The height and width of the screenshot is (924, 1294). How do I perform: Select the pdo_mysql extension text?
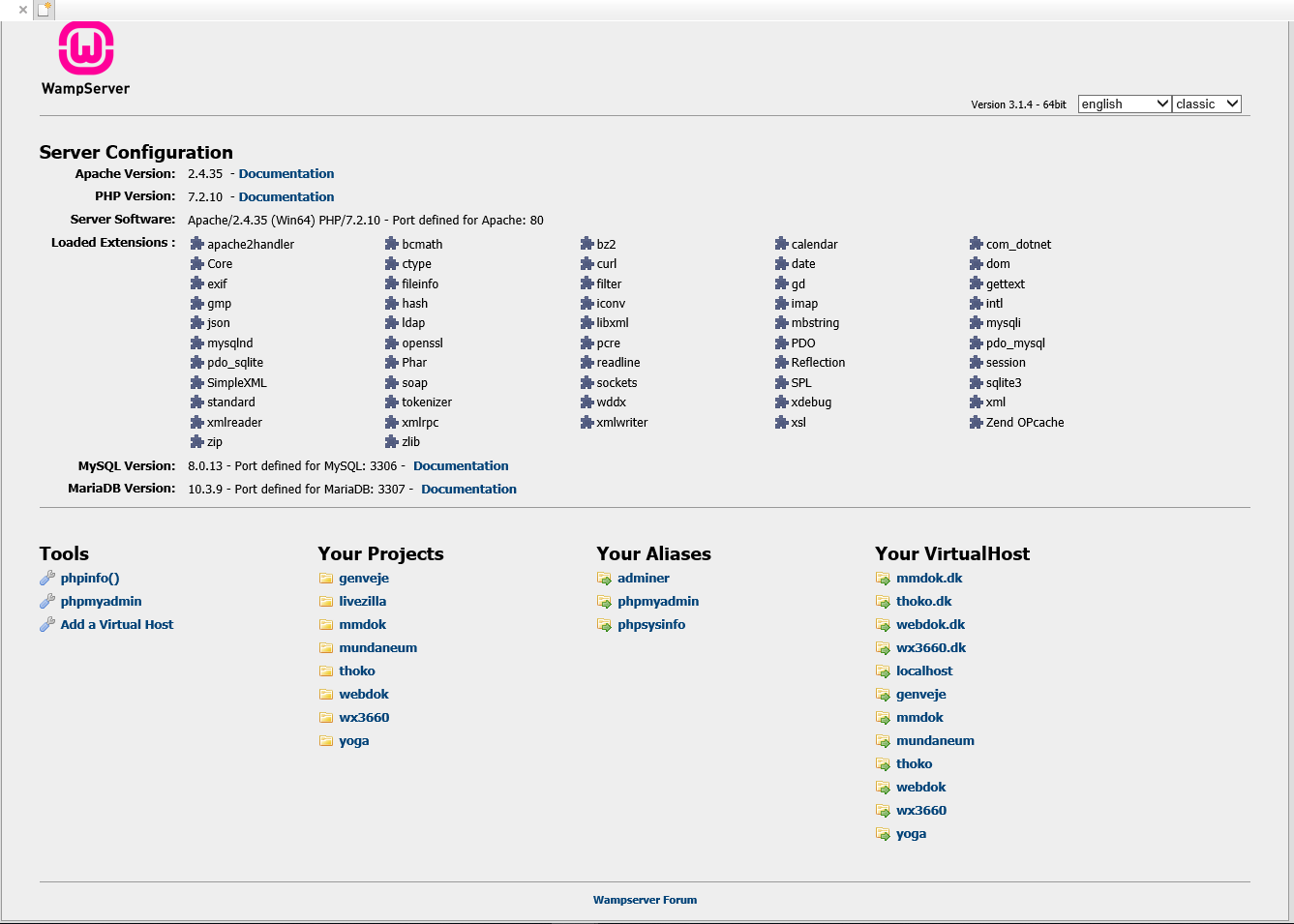click(x=1015, y=343)
